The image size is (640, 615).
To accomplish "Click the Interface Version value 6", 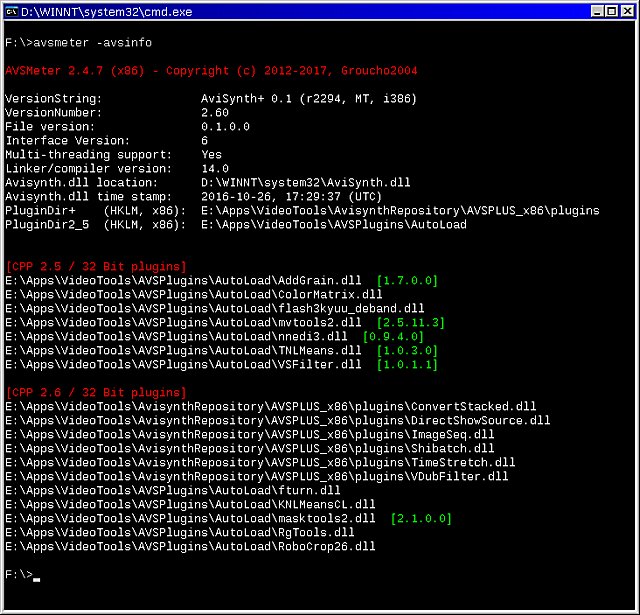I will click(204, 140).
